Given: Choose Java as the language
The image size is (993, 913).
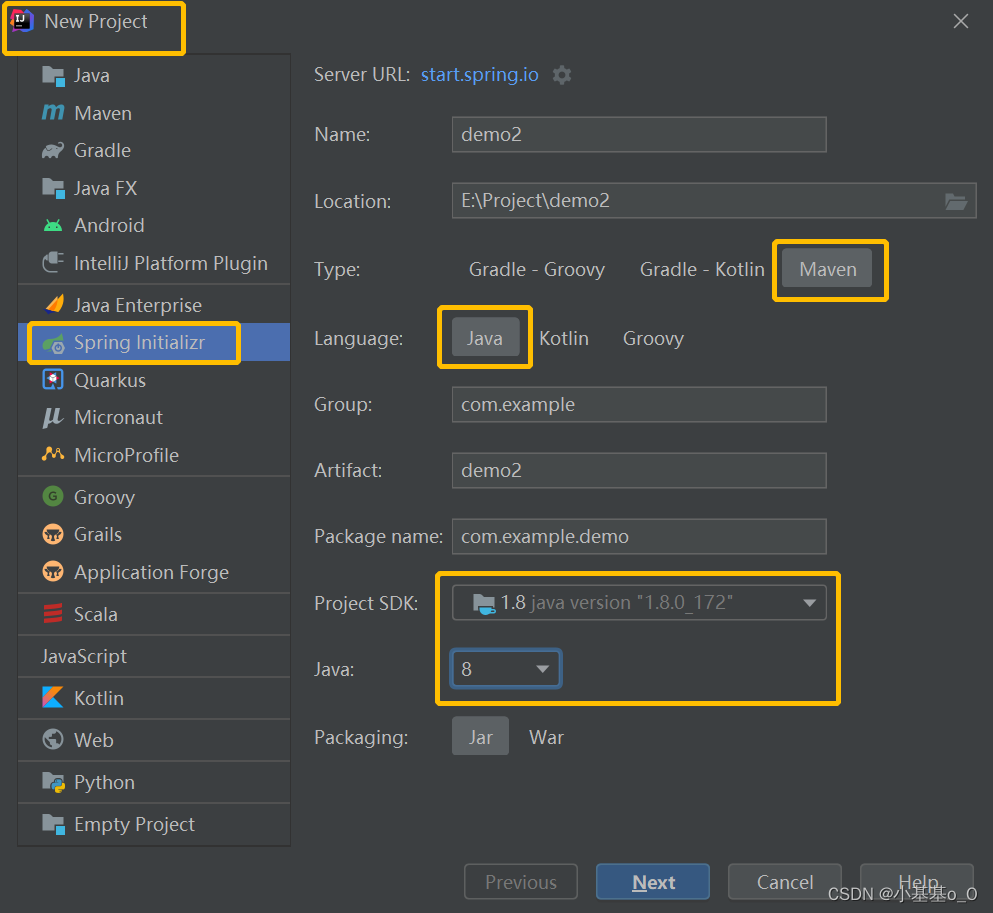Looking at the screenshot, I should tap(485, 337).
